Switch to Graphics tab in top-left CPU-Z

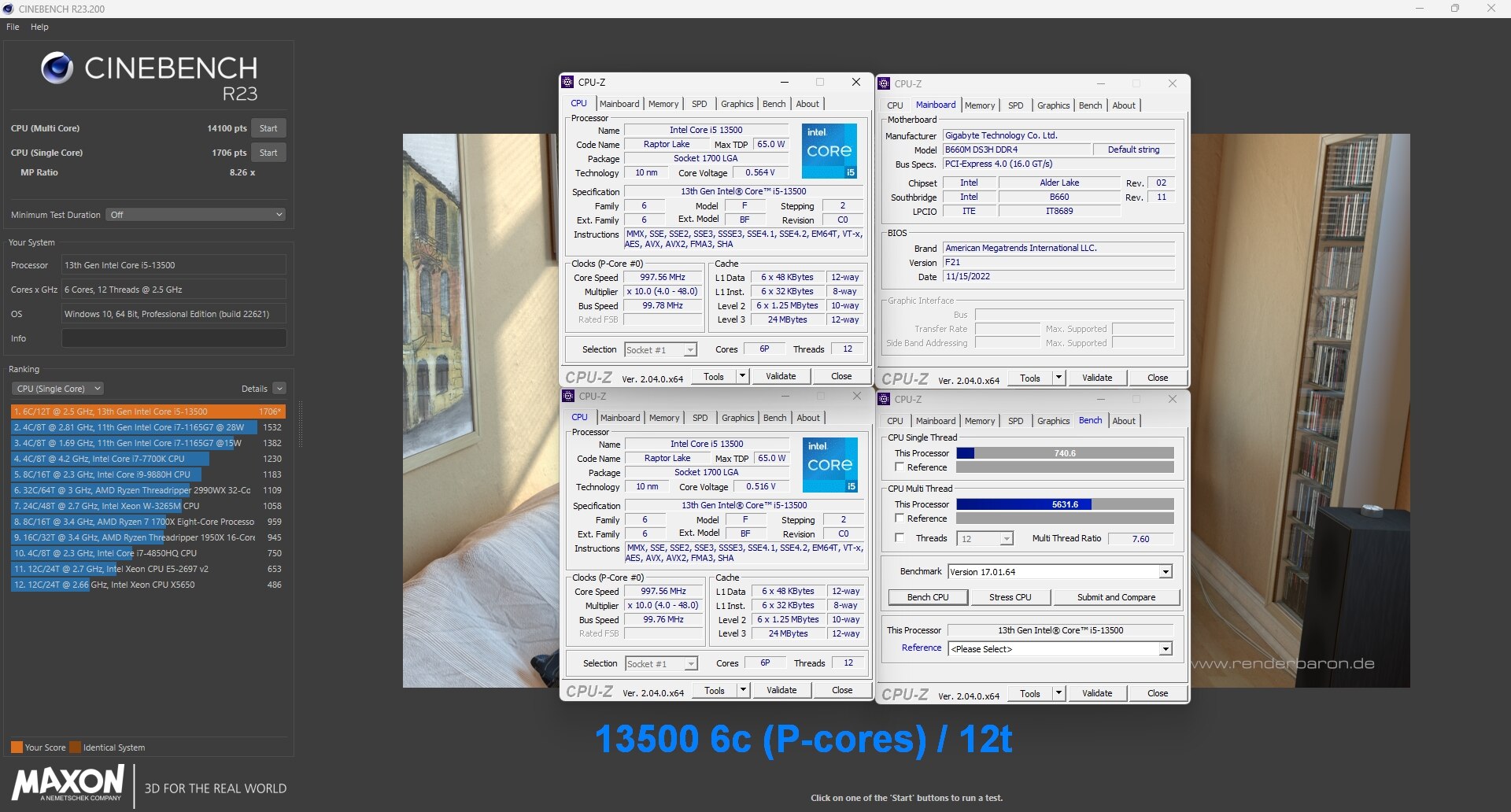point(737,104)
